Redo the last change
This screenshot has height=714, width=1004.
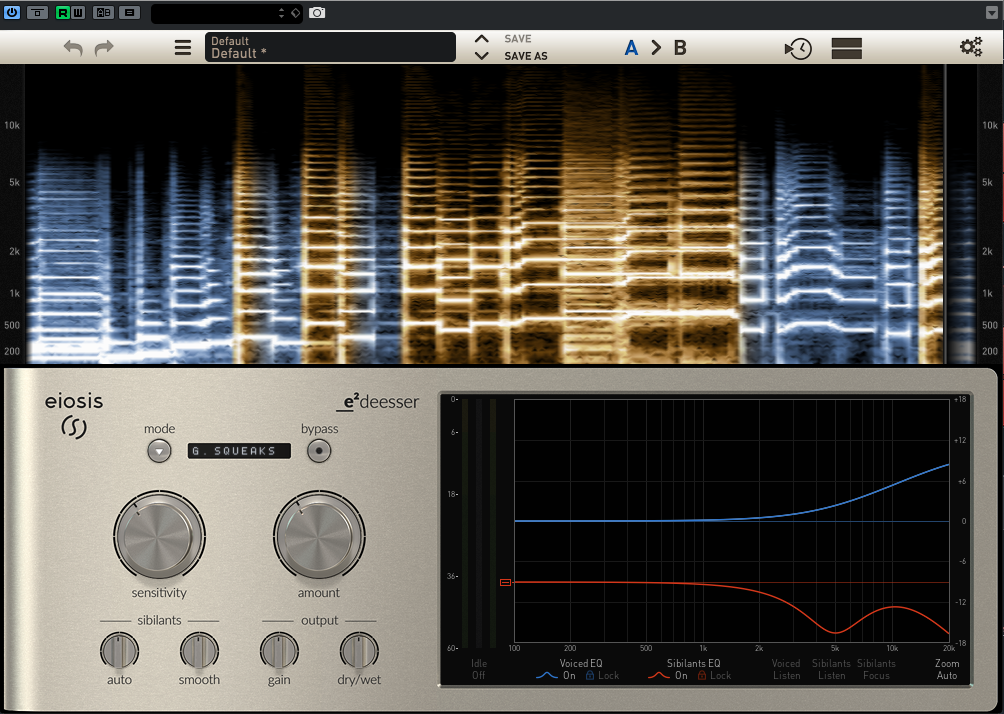pos(104,47)
